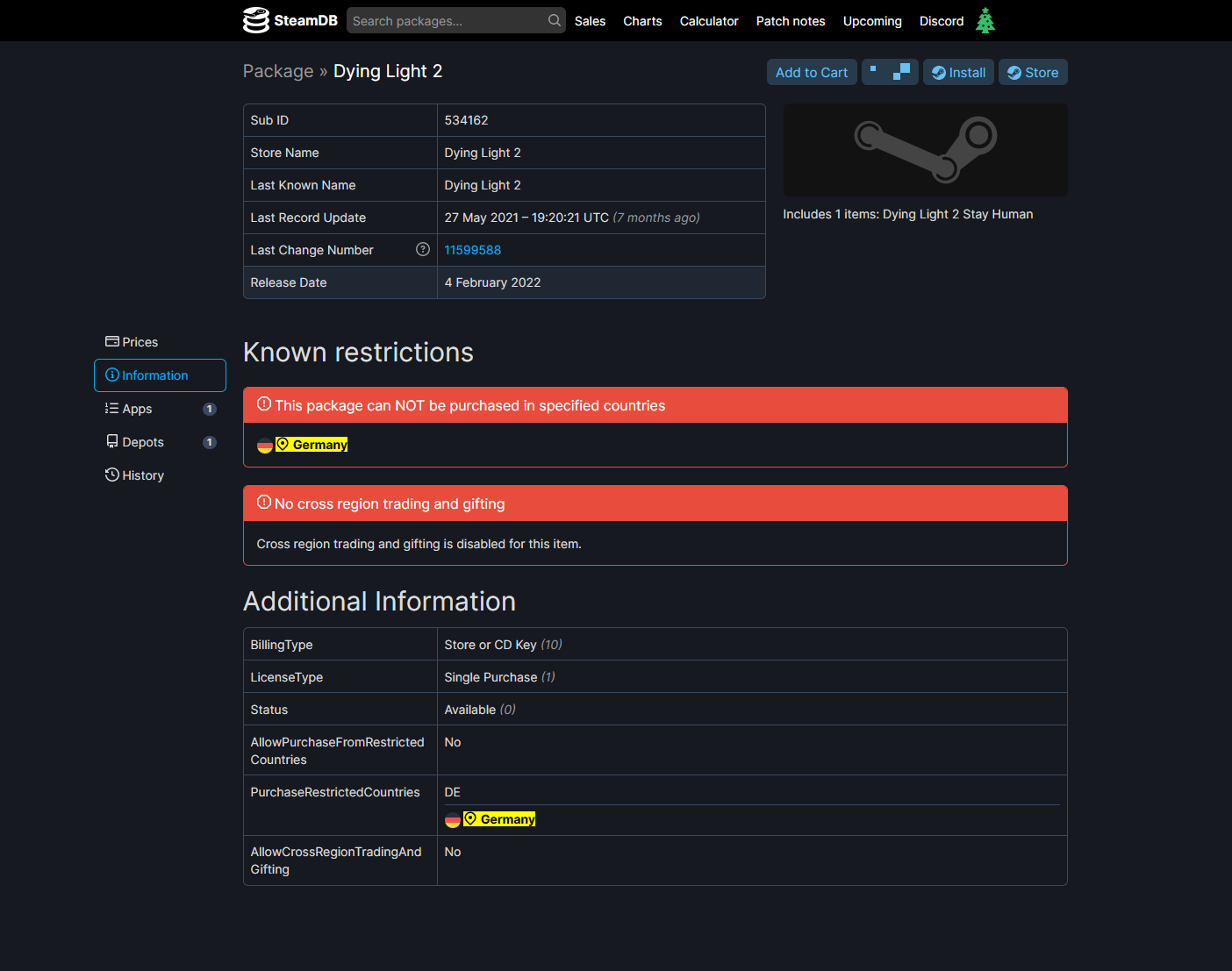Viewport: 1232px width, 971px height.
Task: Open the Depots panel icon
Action: [112, 441]
